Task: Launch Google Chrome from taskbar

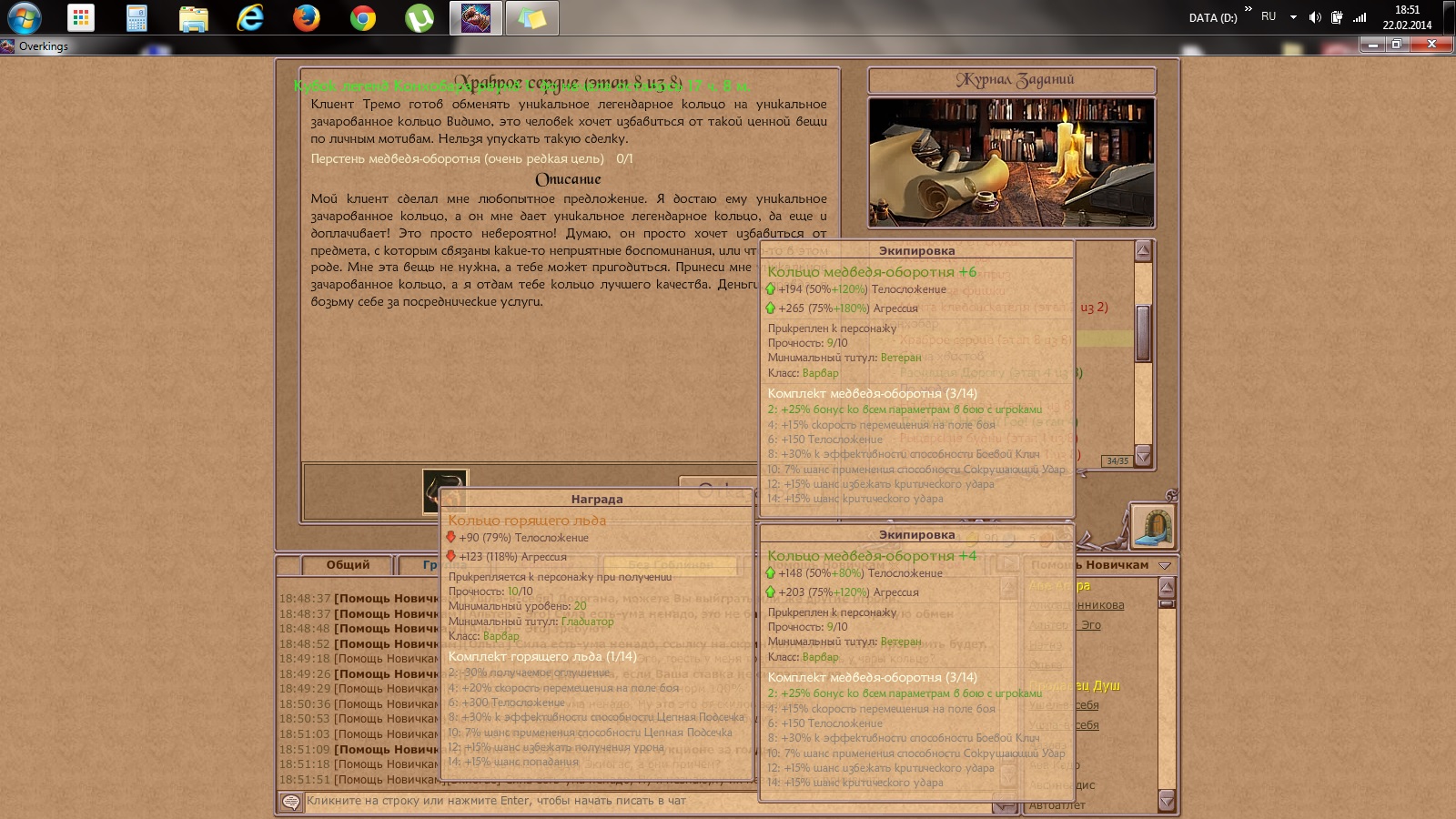Action: tap(363, 17)
